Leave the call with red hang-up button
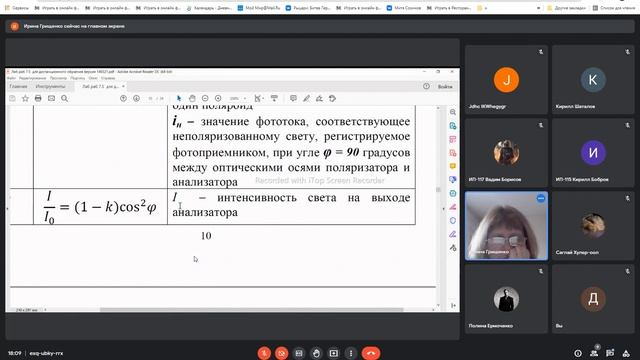Screen dimensions: 640x360 [x=371, y=353]
